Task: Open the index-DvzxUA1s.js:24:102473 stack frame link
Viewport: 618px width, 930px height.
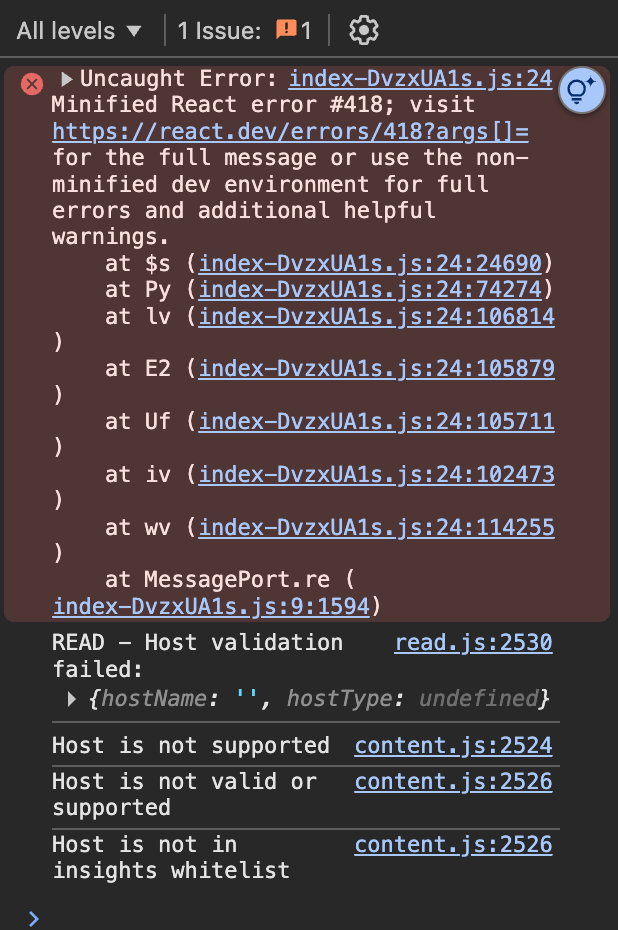Action: [377, 474]
